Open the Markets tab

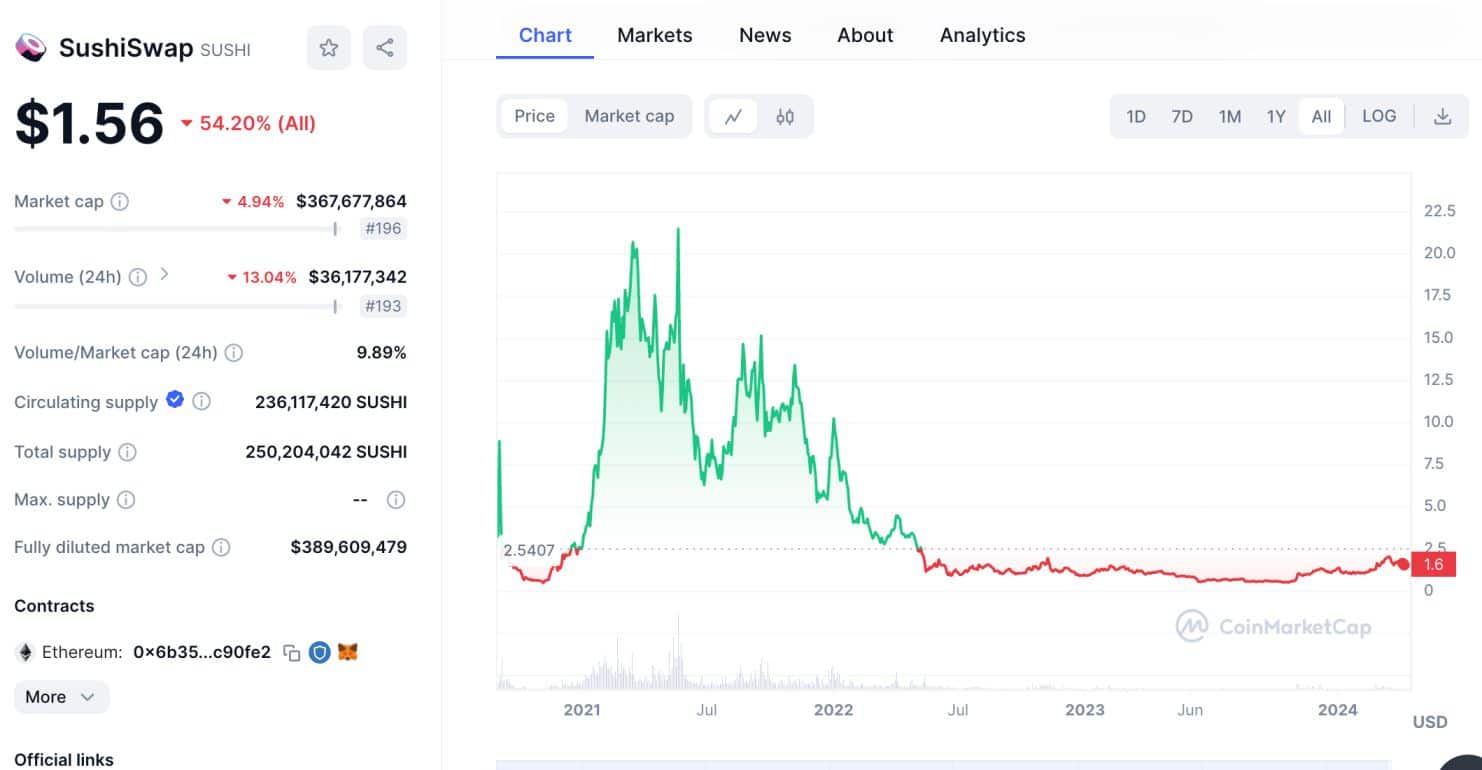[x=655, y=35]
